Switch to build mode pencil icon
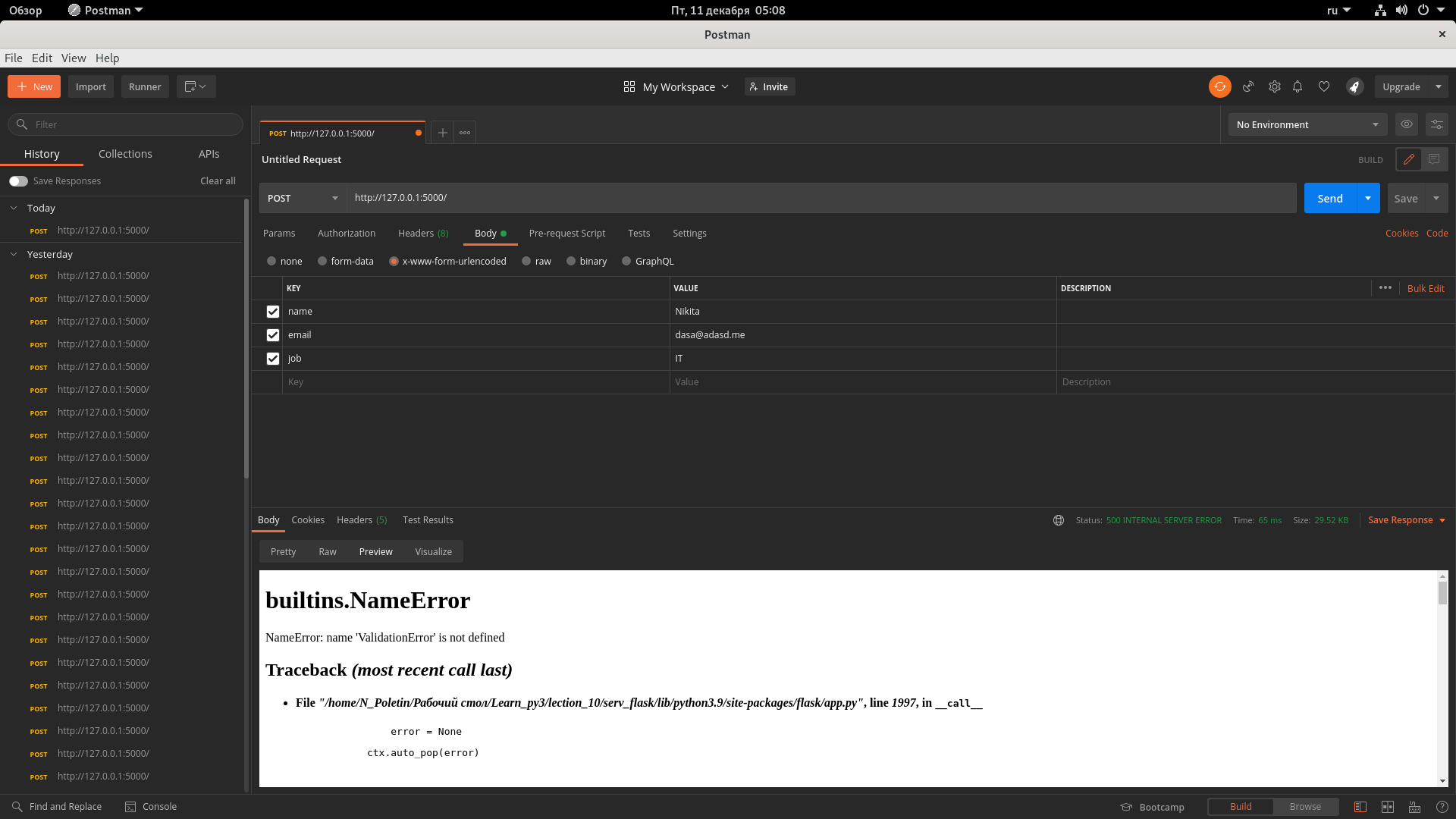The image size is (1456, 819). coord(1409,159)
